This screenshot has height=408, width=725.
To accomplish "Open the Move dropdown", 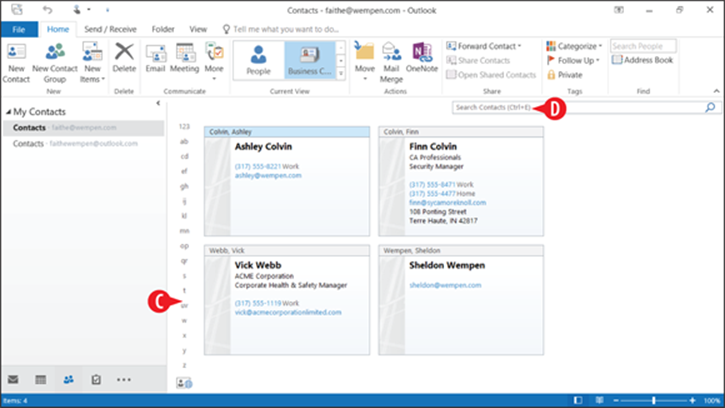I will click(x=364, y=62).
